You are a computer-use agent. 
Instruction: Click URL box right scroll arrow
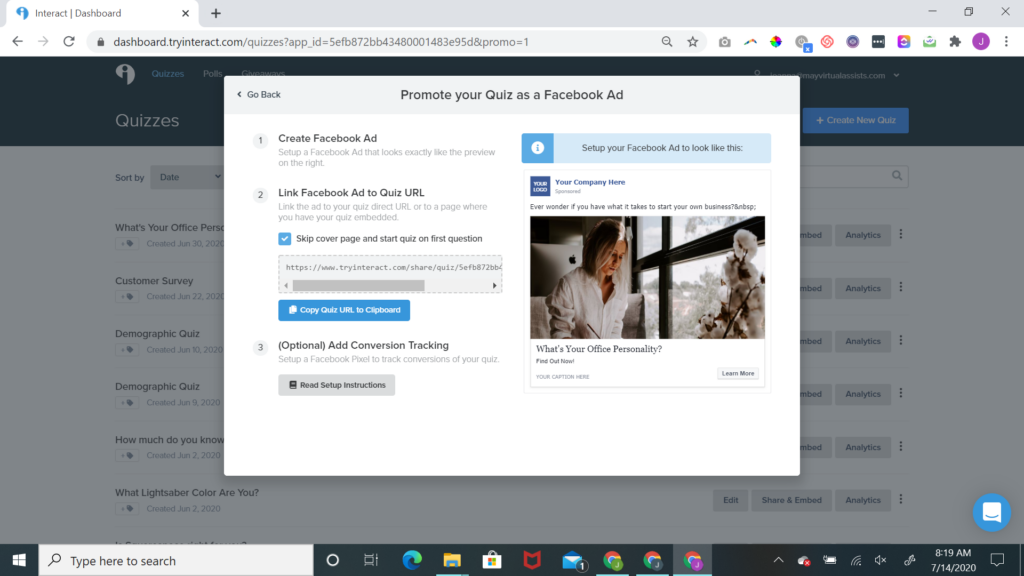(x=494, y=285)
